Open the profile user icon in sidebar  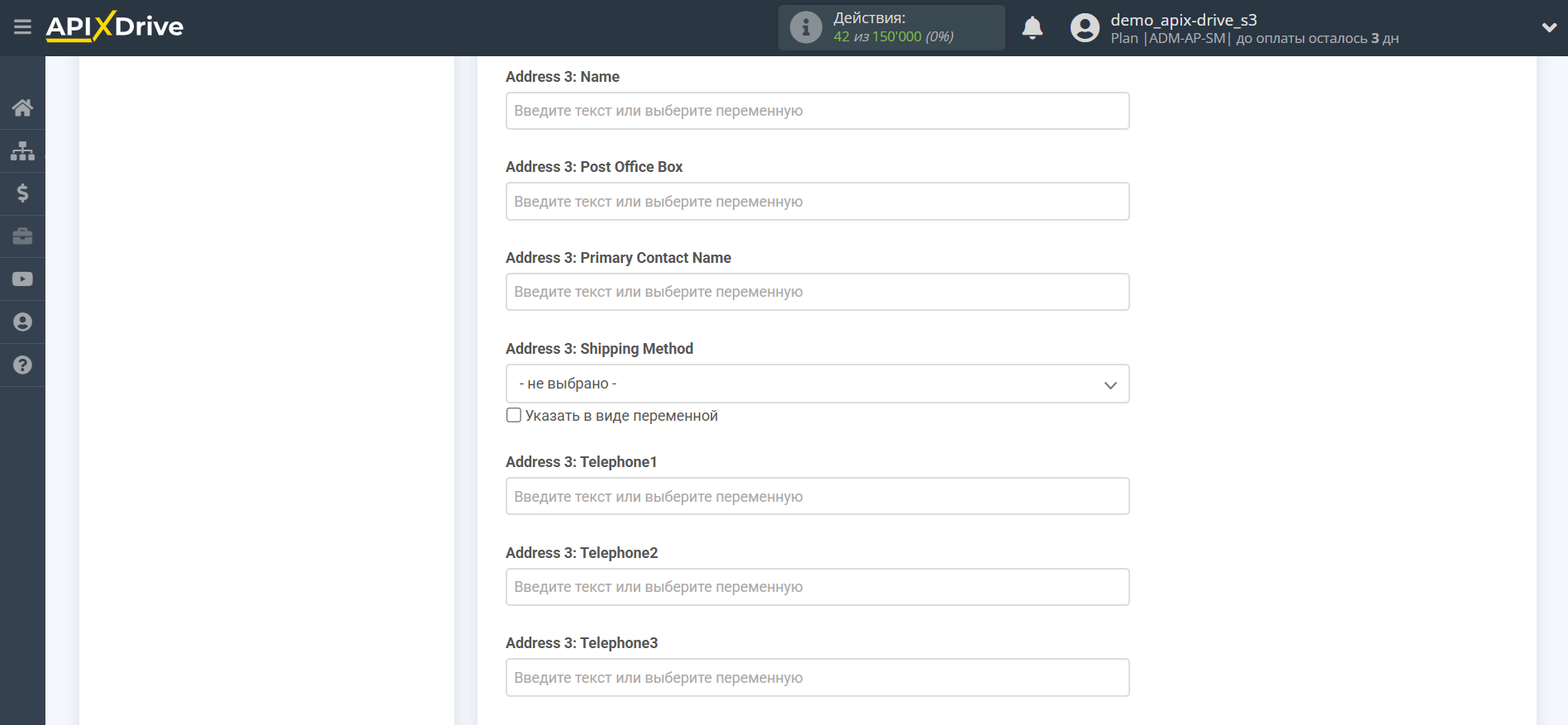pos(22,322)
